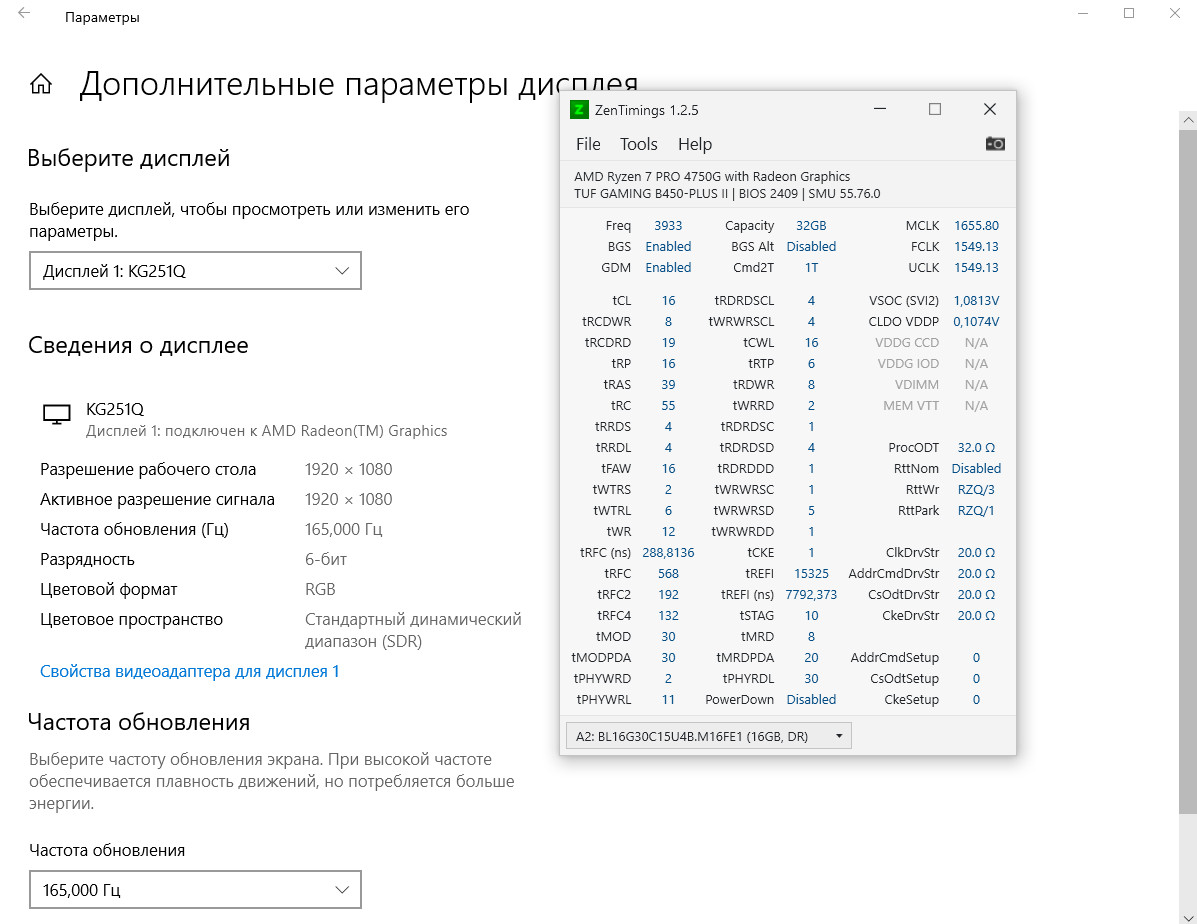Click the CLDO VDDP value 0,1074V
The height and width of the screenshot is (924, 1197).
[x=976, y=321]
